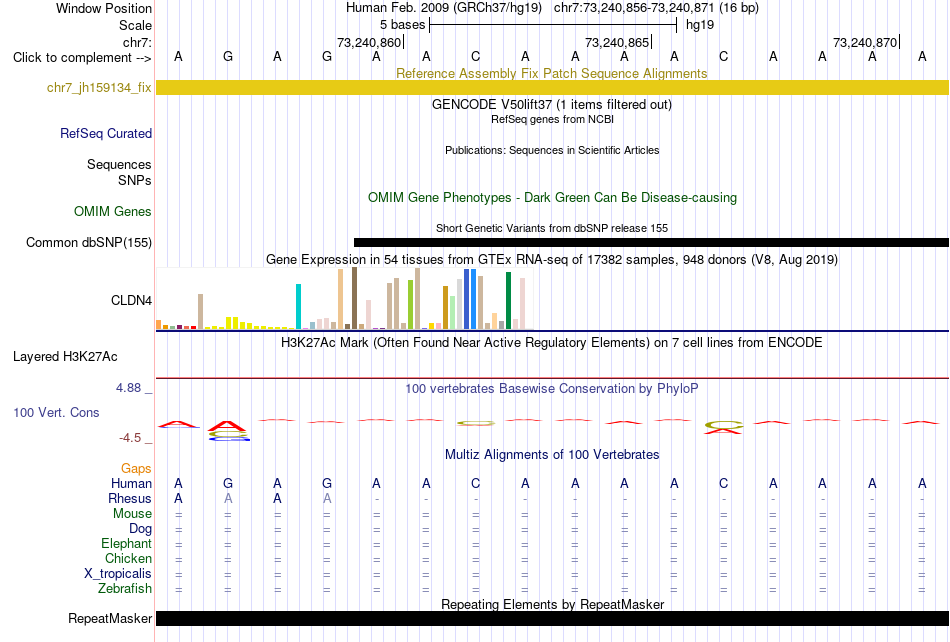
Task: Click the dark green bar in GTEx chart
Action: 508,301
